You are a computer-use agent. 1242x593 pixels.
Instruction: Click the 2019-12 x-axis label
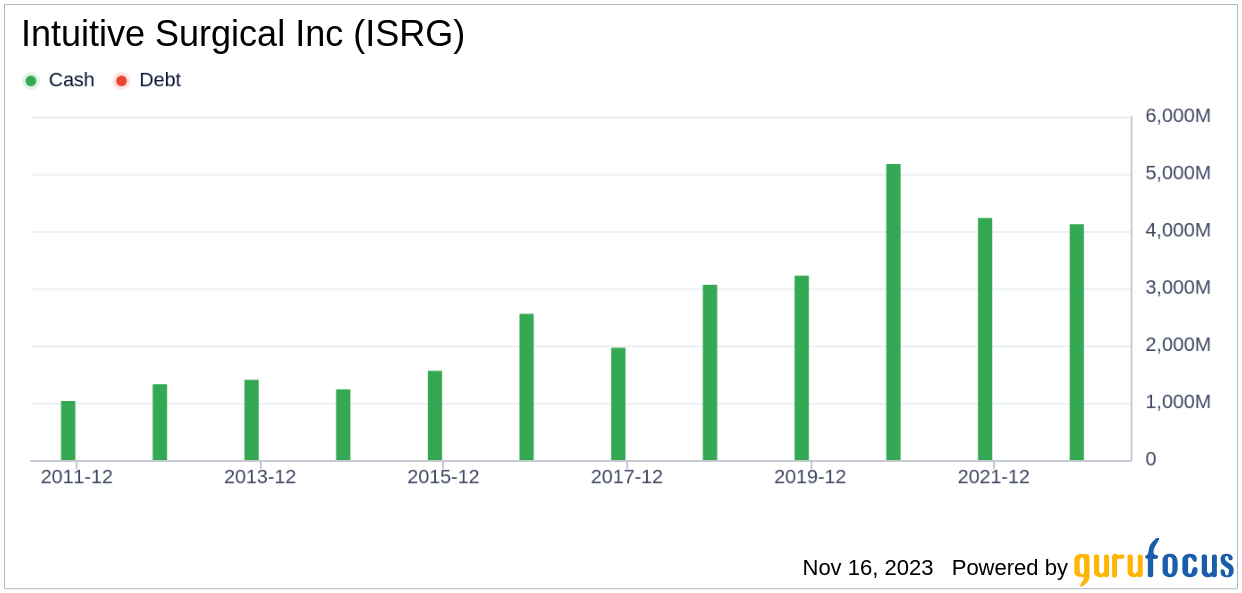[x=810, y=478]
